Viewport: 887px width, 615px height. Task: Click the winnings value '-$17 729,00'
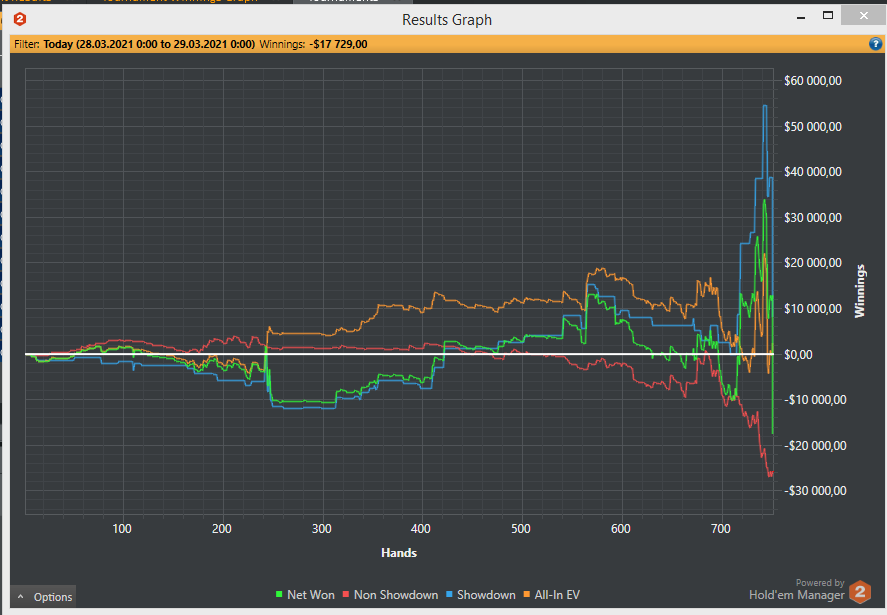point(338,44)
